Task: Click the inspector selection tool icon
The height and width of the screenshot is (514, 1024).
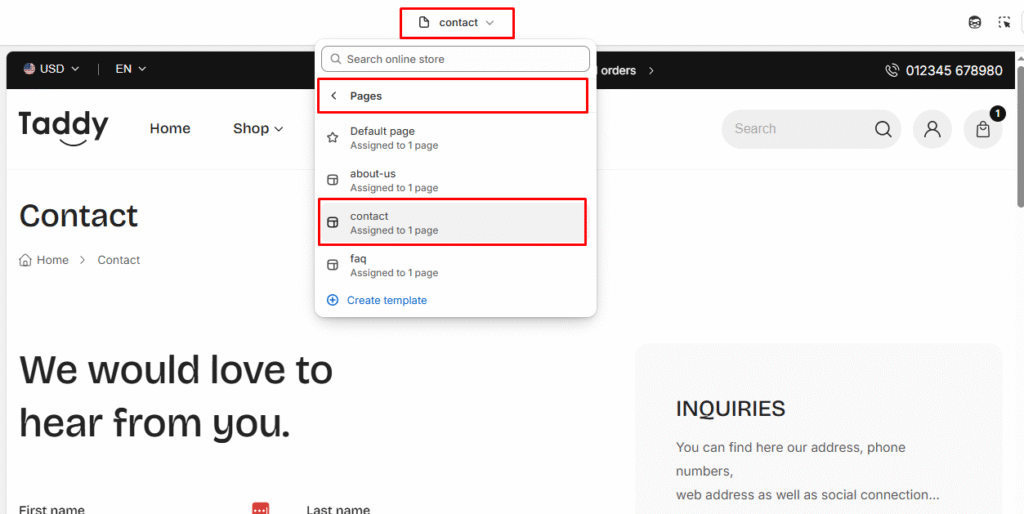Action: click(1004, 22)
